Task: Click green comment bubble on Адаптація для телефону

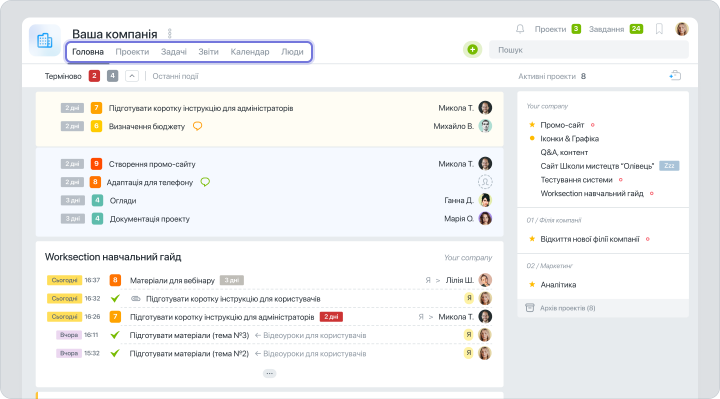Action: (x=205, y=182)
